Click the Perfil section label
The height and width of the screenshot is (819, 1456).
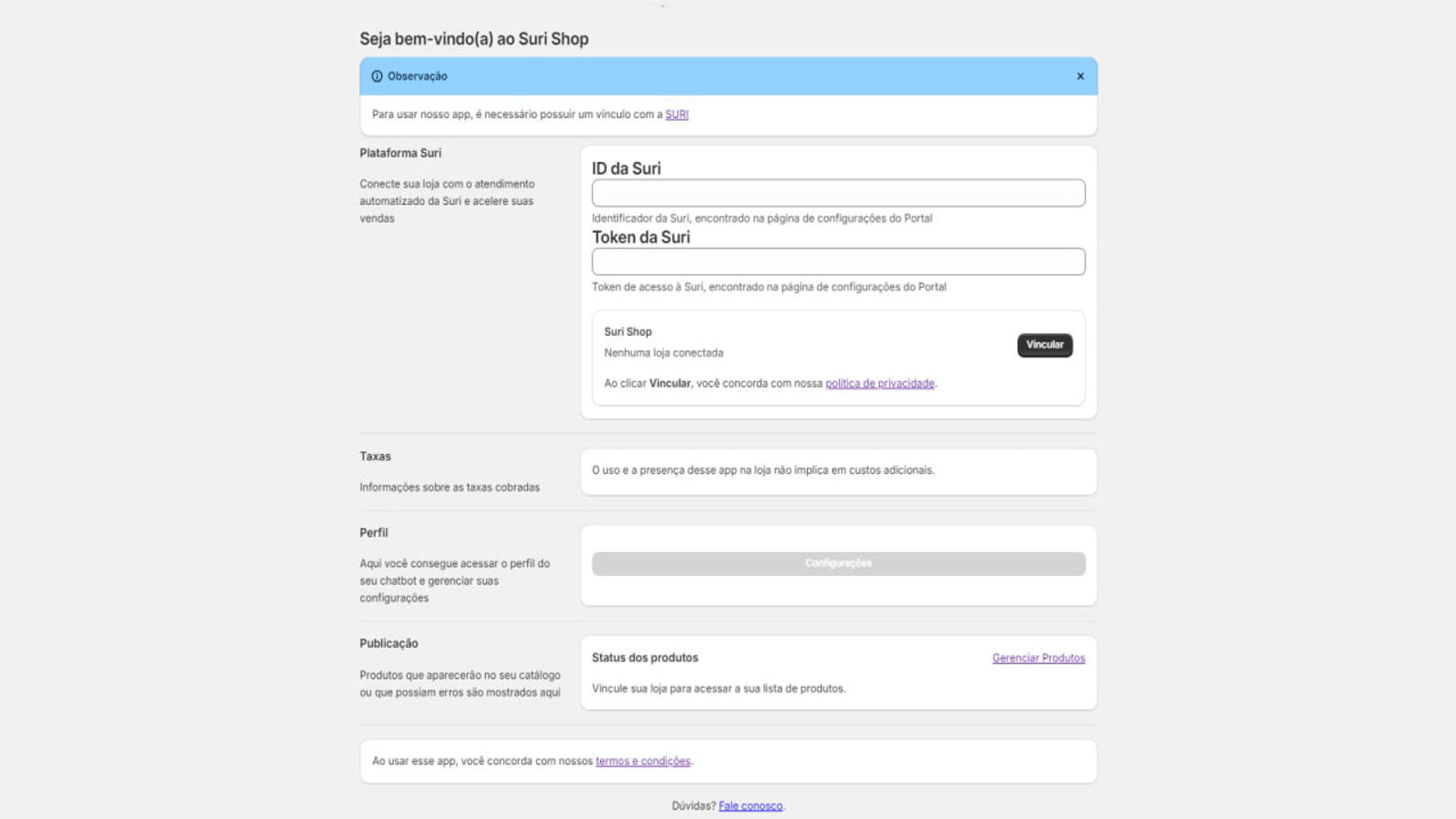click(x=373, y=532)
